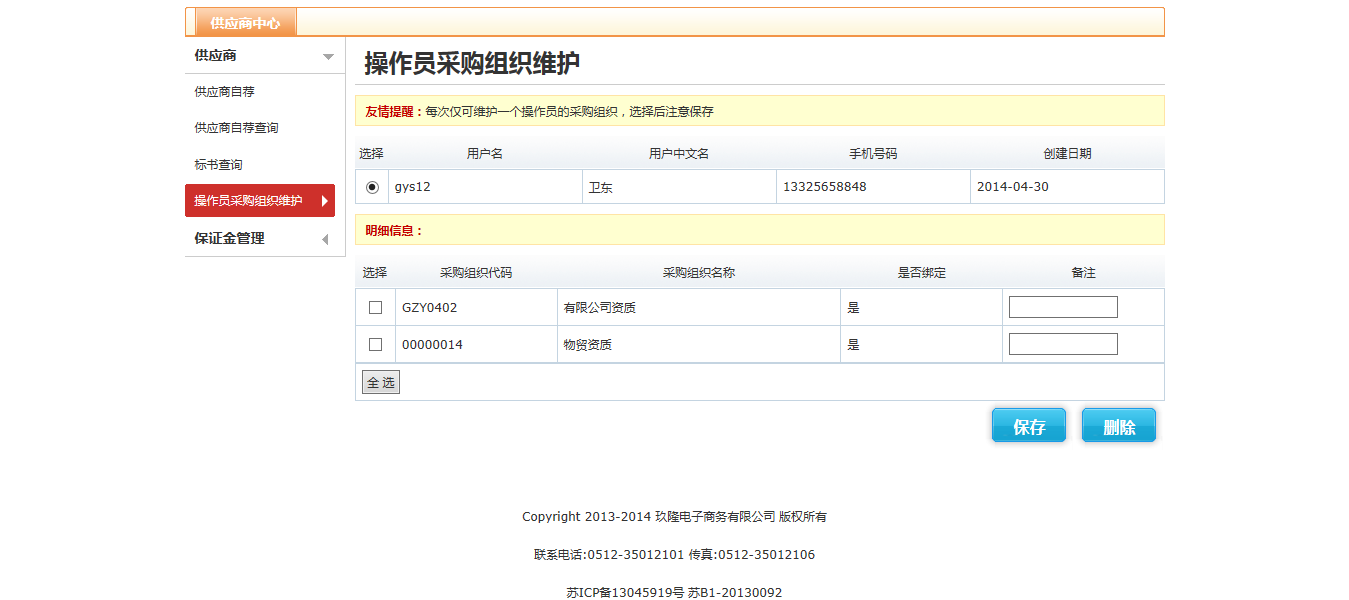Click the 采购组织名称 column header

(699, 273)
